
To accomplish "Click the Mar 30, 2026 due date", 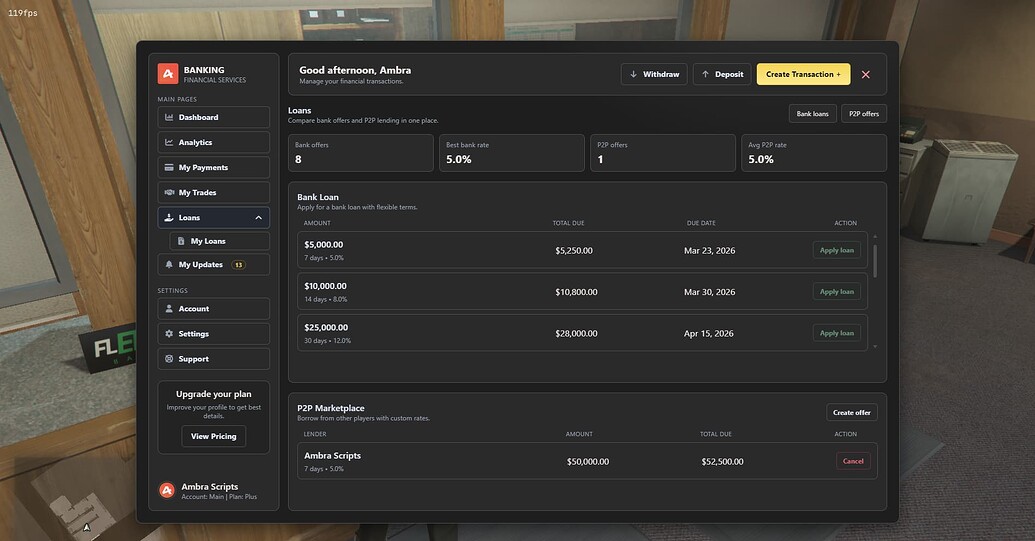I will (710, 292).
